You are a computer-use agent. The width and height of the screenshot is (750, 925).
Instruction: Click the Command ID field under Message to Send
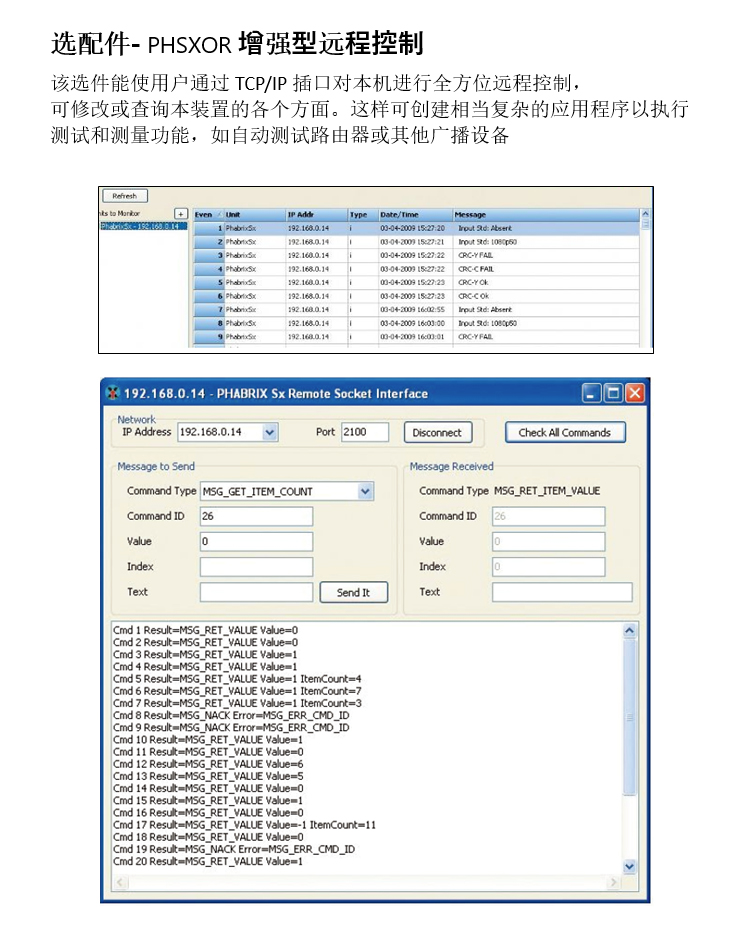pyautogui.click(x=256, y=516)
